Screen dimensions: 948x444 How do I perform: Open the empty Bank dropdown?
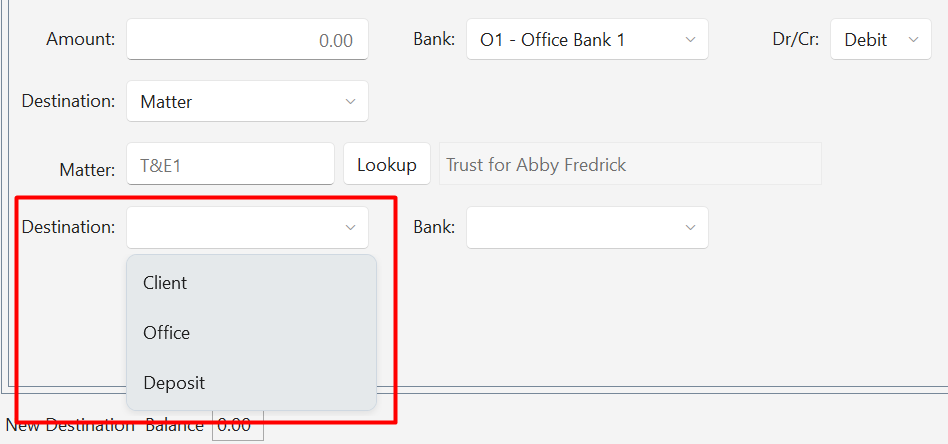(587, 228)
